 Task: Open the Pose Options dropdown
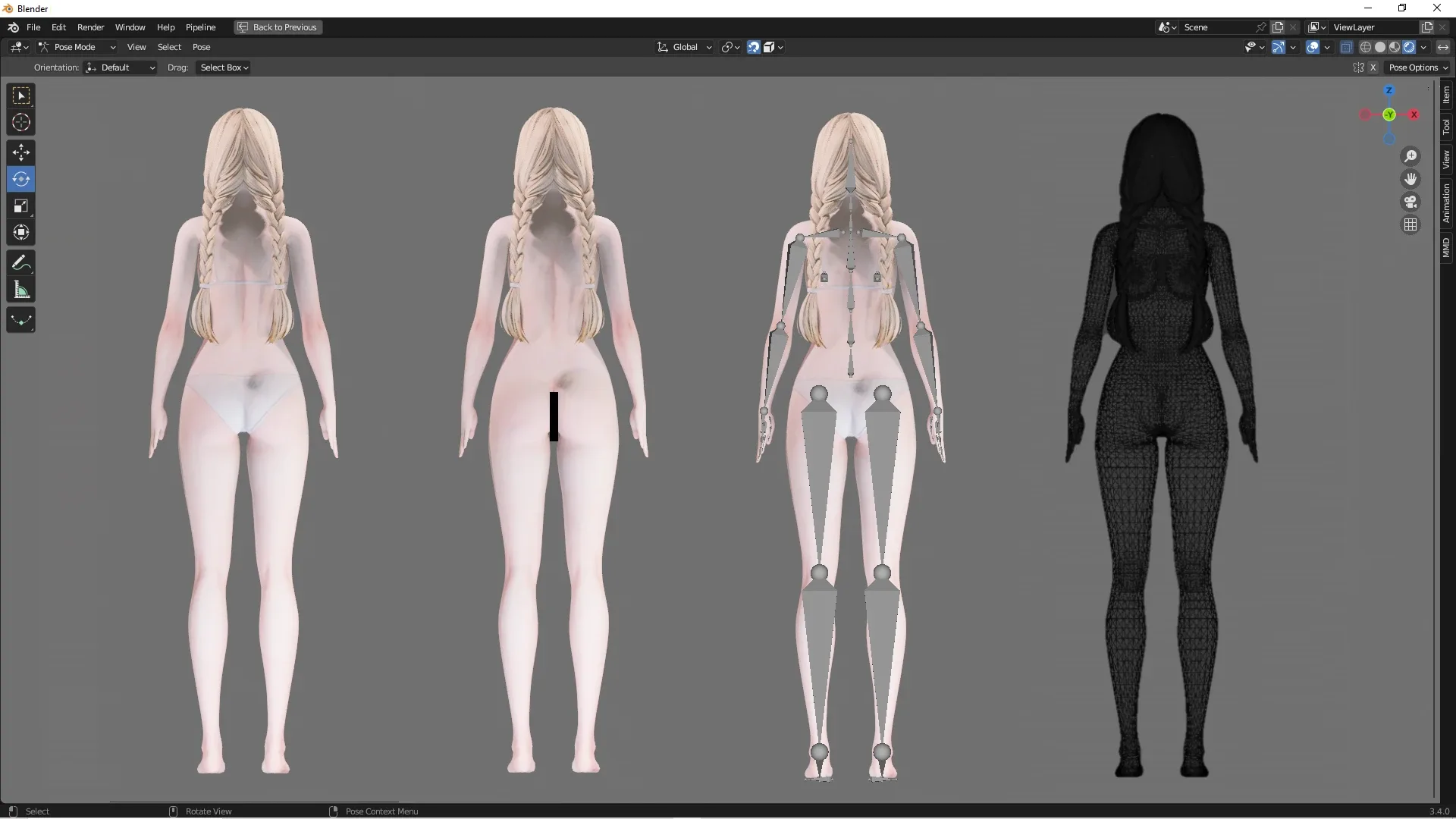(1417, 67)
